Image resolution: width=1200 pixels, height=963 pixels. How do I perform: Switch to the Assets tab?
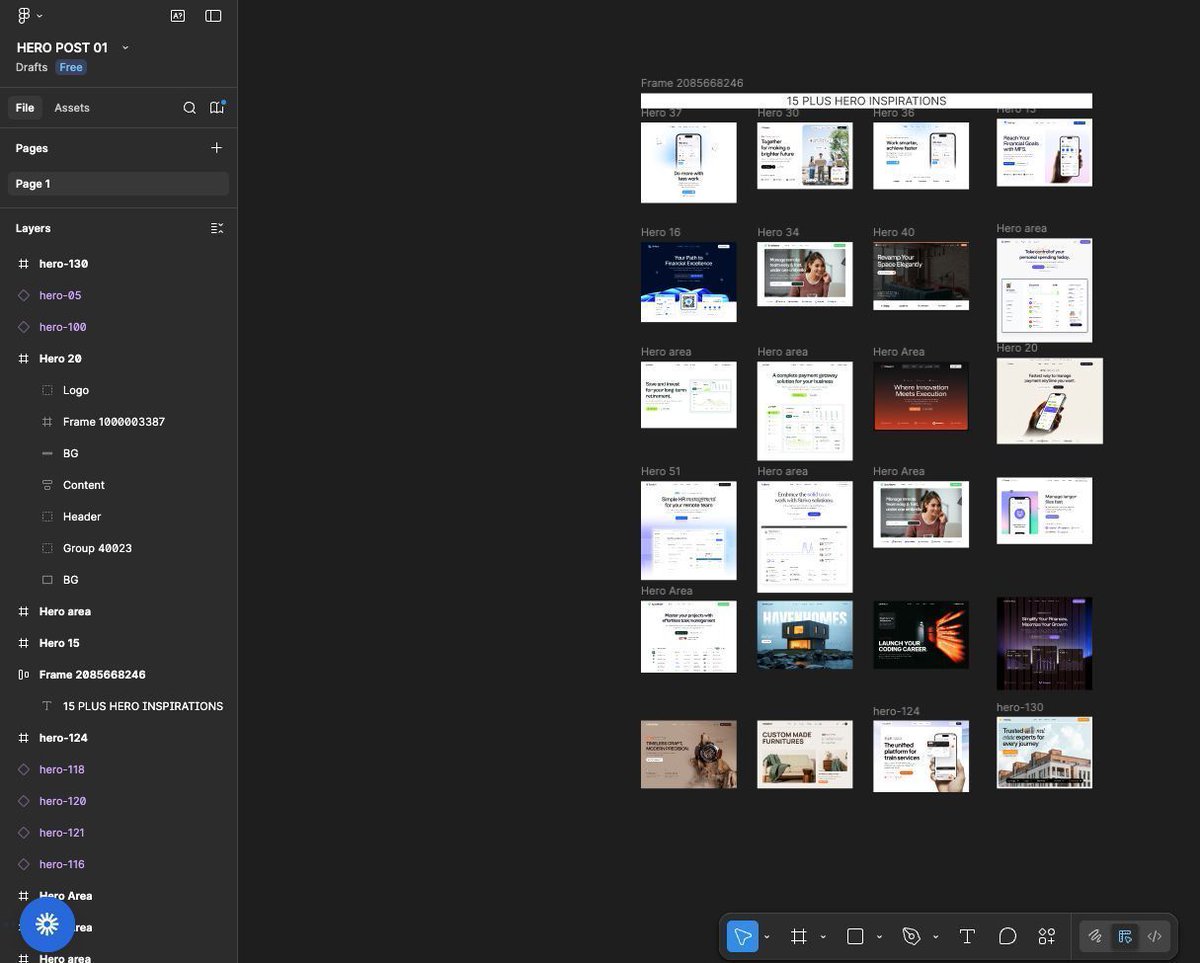pyautogui.click(x=72, y=107)
